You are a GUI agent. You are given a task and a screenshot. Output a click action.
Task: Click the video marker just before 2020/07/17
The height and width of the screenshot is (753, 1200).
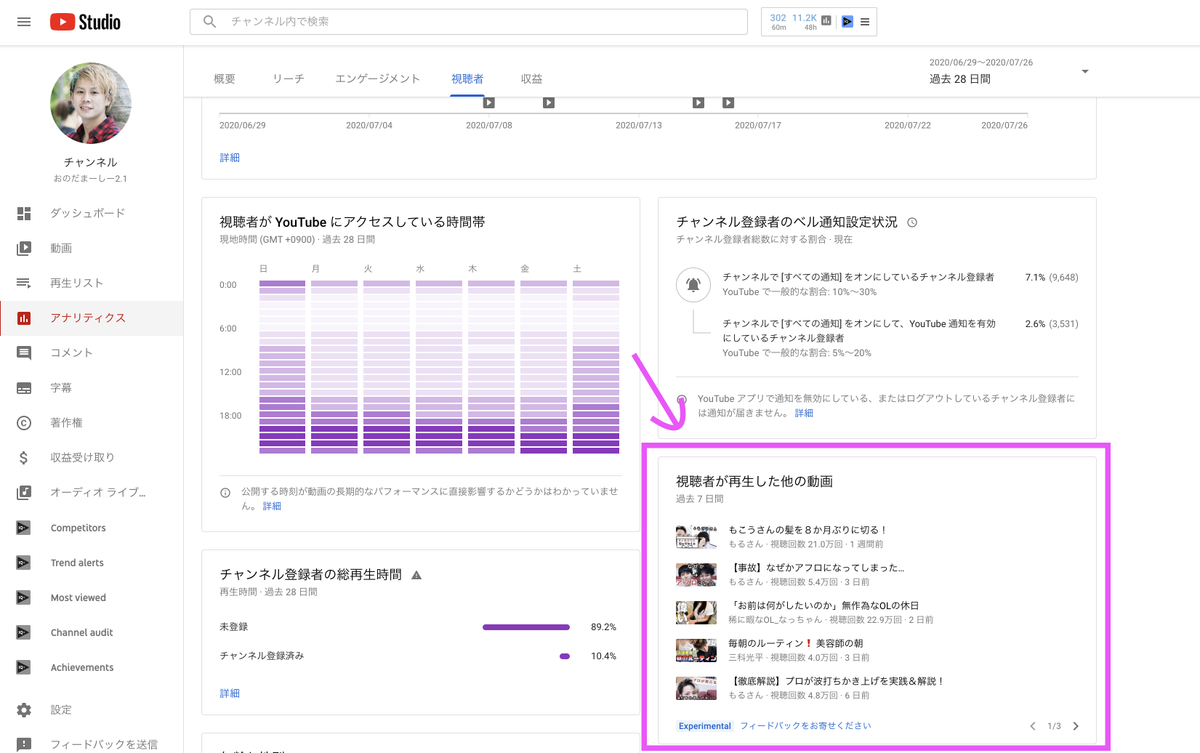pos(699,102)
